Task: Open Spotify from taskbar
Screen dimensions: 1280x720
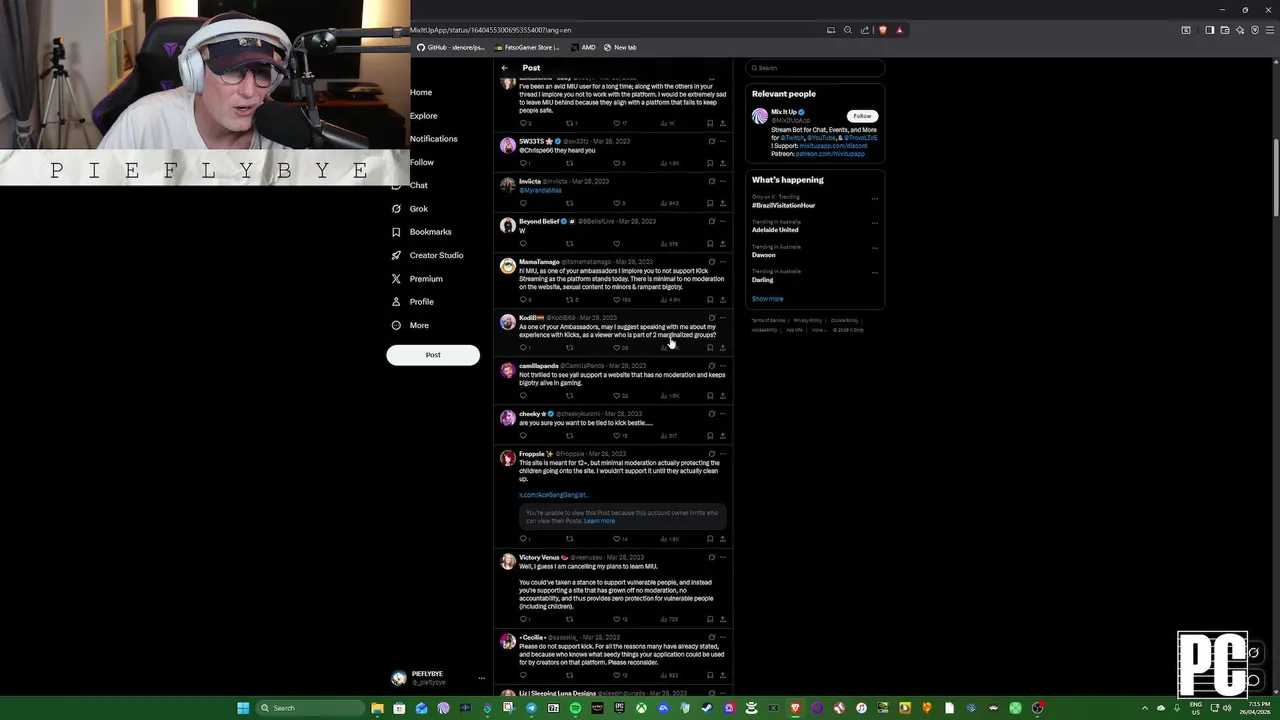Action: coord(575,708)
